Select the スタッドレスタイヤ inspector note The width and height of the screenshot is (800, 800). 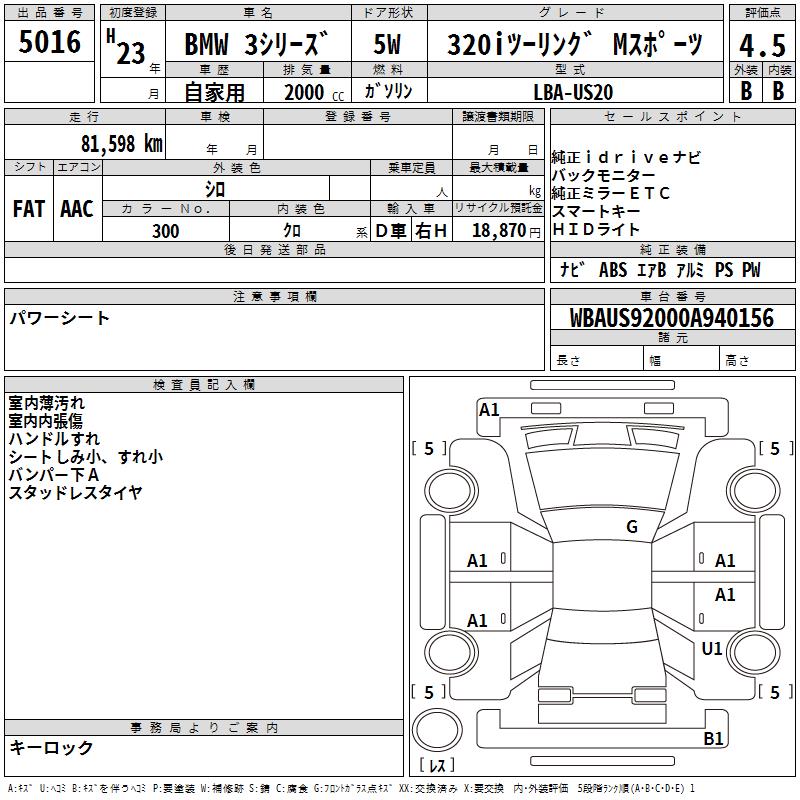pyautogui.click(x=75, y=492)
